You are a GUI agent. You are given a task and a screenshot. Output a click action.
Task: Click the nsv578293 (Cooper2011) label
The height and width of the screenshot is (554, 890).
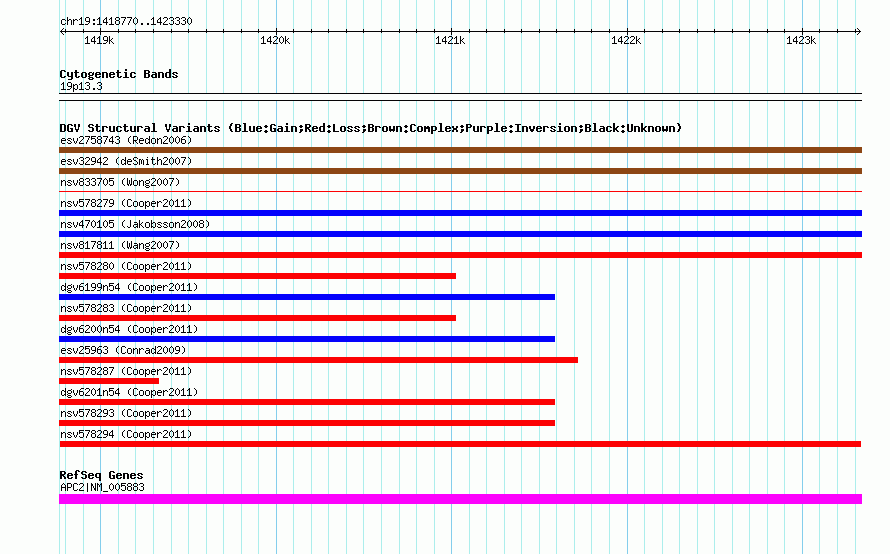click(x=126, y=413)
